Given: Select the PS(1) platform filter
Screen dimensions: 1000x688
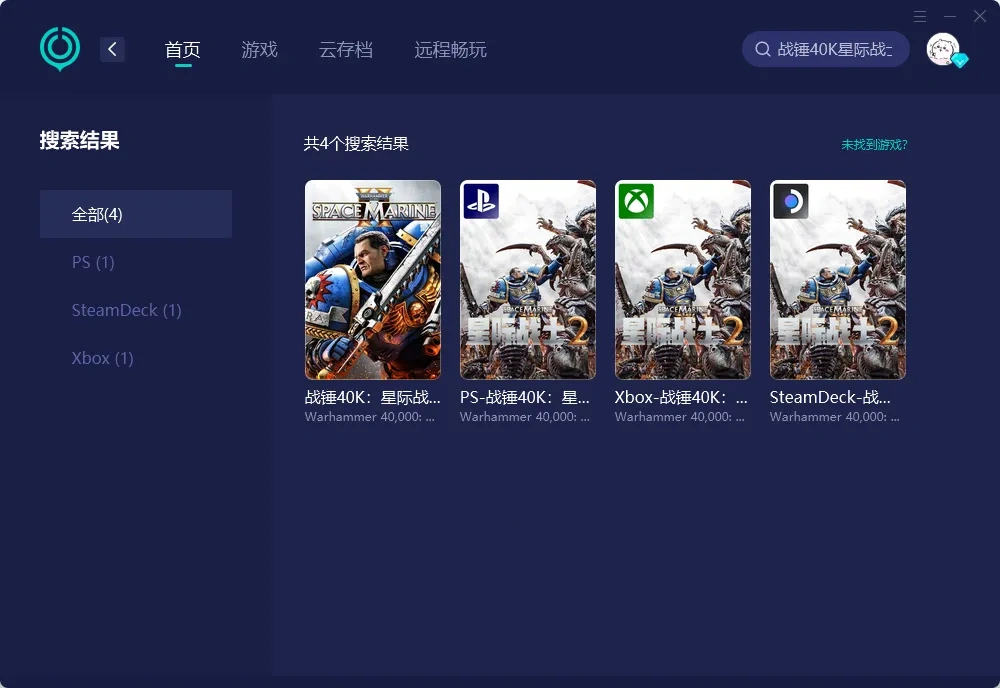Looking at the screenshot, I should pyautogui.click(x=92, y=262).
